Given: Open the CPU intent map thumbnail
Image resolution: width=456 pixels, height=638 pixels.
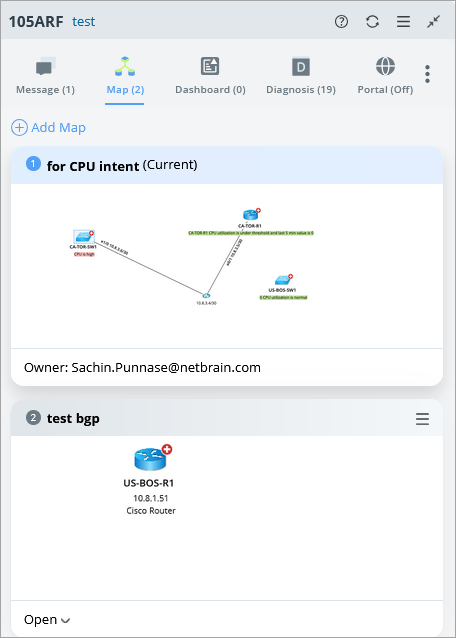Looking at the screenshot, I should (227, 266).
